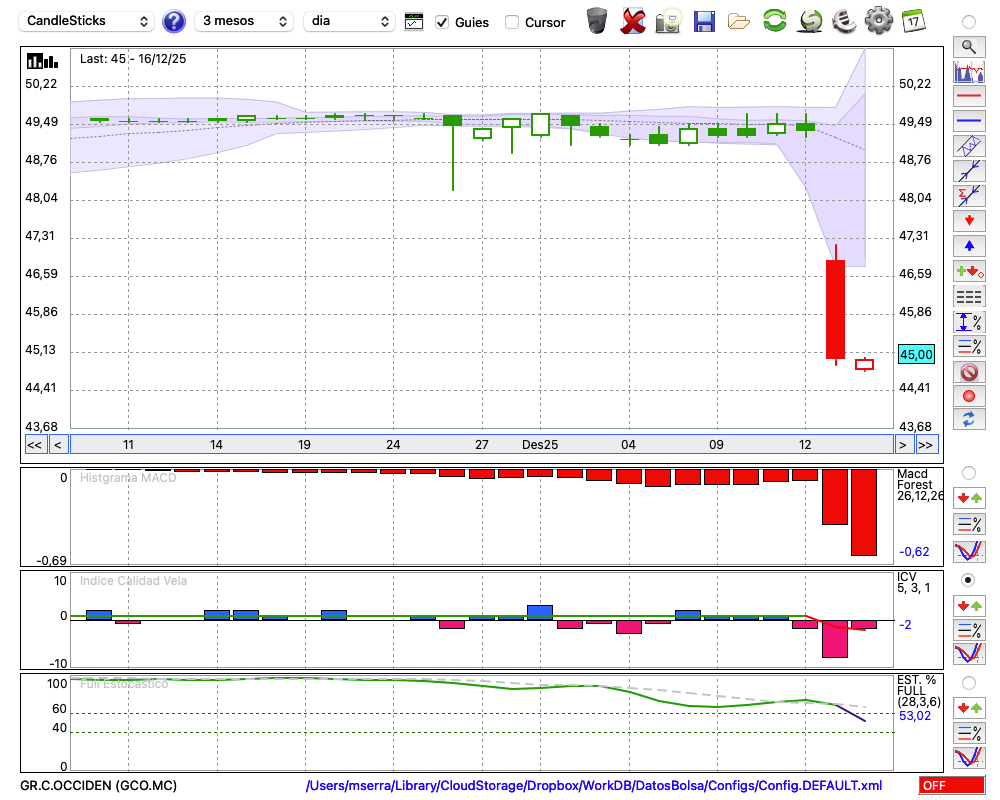Click the dashed lines grid tool
The width and height of the screenshot is (1000, 800).
click(969, 296)
